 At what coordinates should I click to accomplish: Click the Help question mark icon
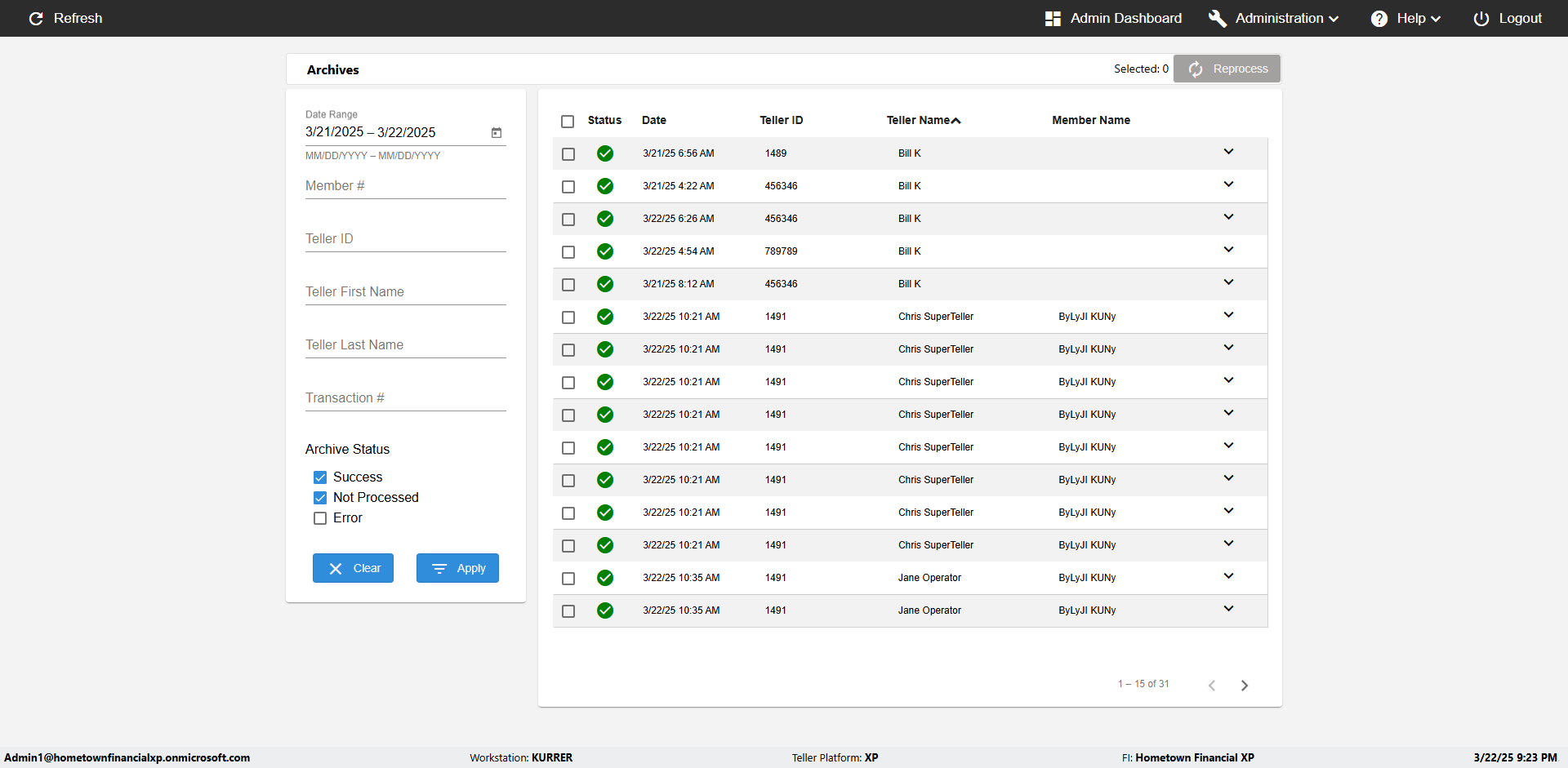pyautogui.click(x=1379, y=18)
